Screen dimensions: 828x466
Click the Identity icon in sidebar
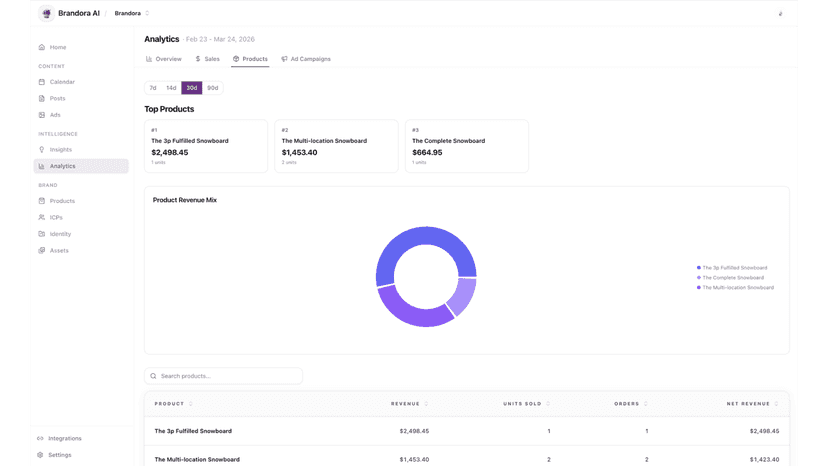coord(42,234)
